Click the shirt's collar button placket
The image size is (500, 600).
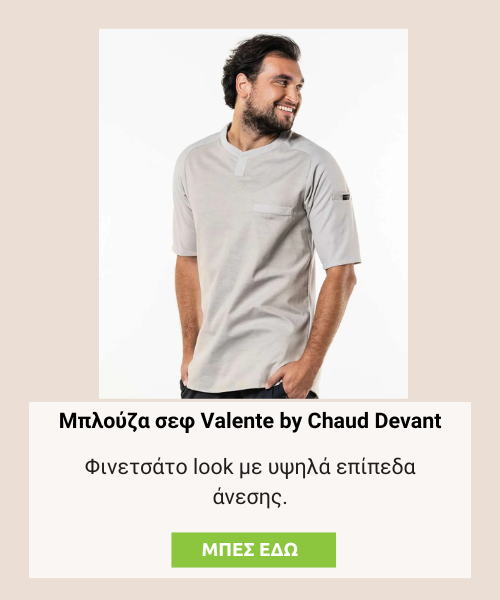pyautogui.click(x=242, y=165)
